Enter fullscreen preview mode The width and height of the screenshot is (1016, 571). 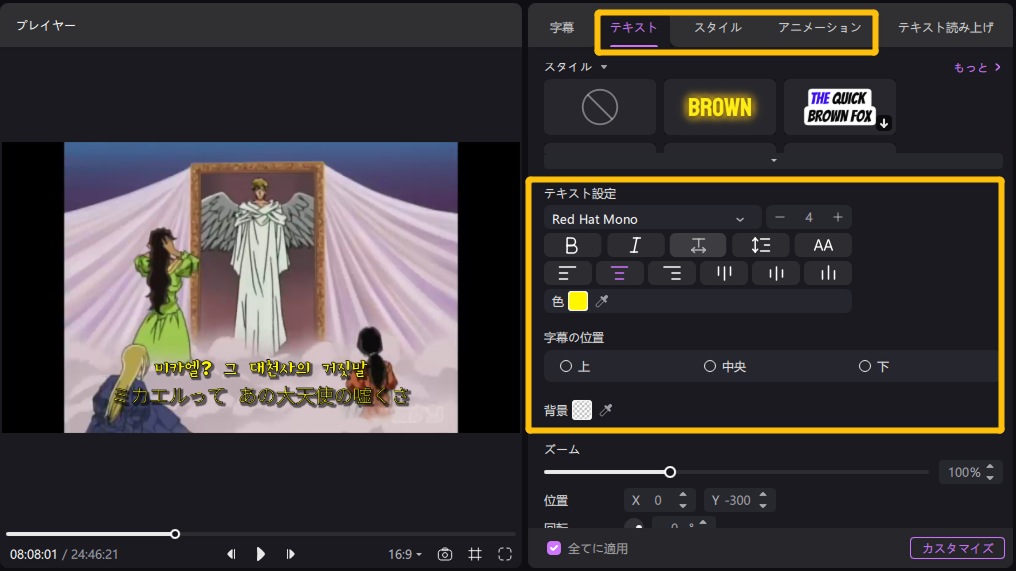[505, 554]
